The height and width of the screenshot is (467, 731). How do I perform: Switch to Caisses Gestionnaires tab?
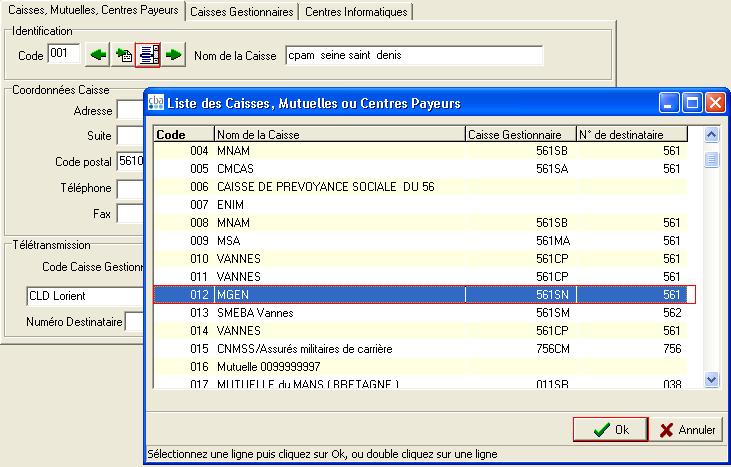[242, 12]
